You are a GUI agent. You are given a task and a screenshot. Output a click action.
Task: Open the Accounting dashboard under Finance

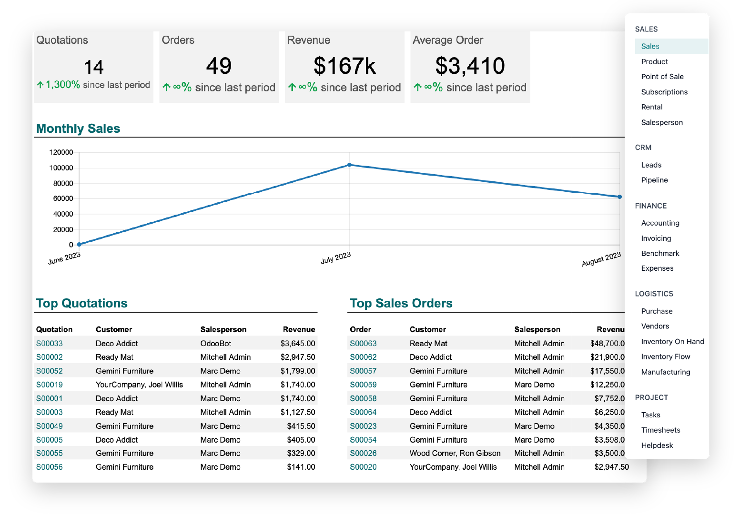pyautogui.click(x=660, y=224)
